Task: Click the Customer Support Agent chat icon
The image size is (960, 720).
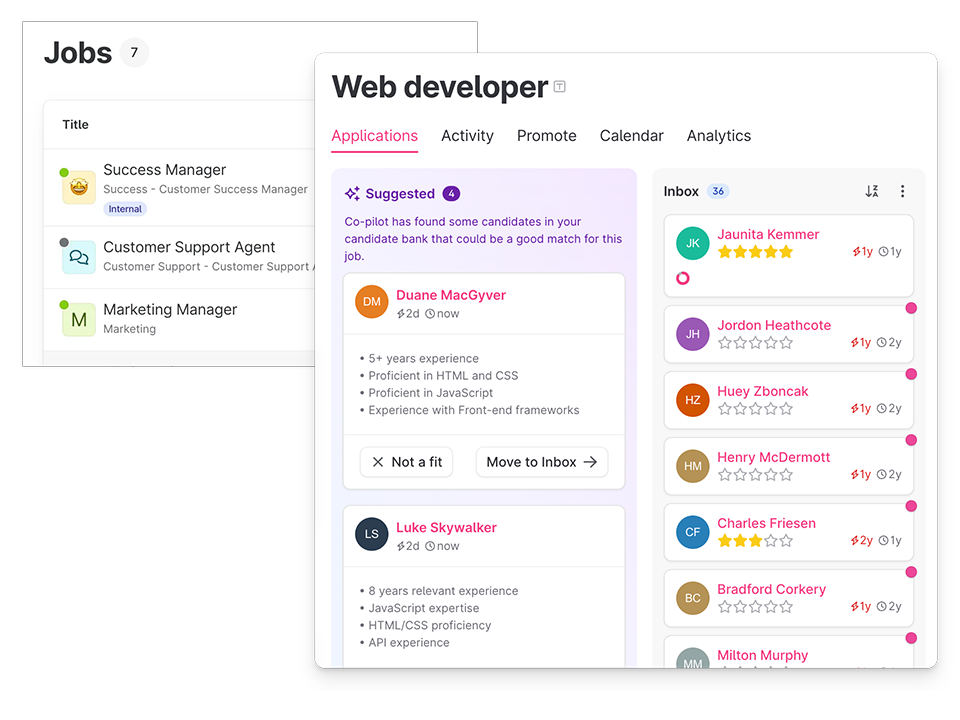Action: (79, 257)
